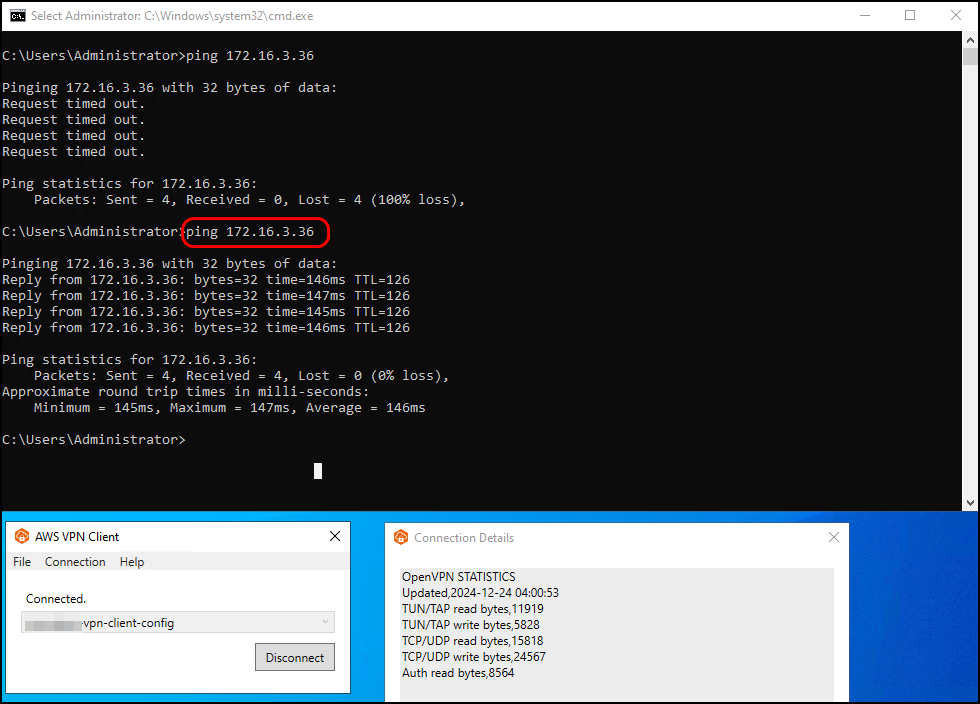Screen dimensions: 980x704
Task: Close the Connection Details window
Action: click(x=834, y=537)
